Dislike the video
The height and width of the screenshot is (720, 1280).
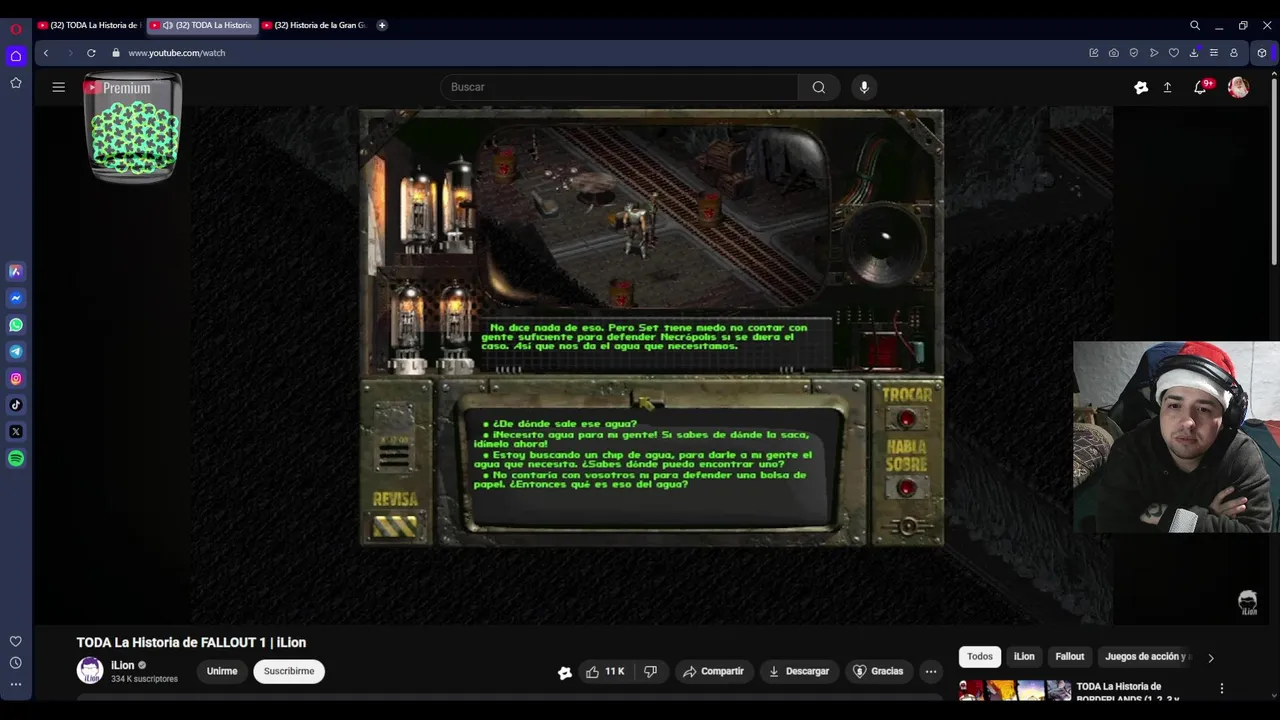pos(650,671)
